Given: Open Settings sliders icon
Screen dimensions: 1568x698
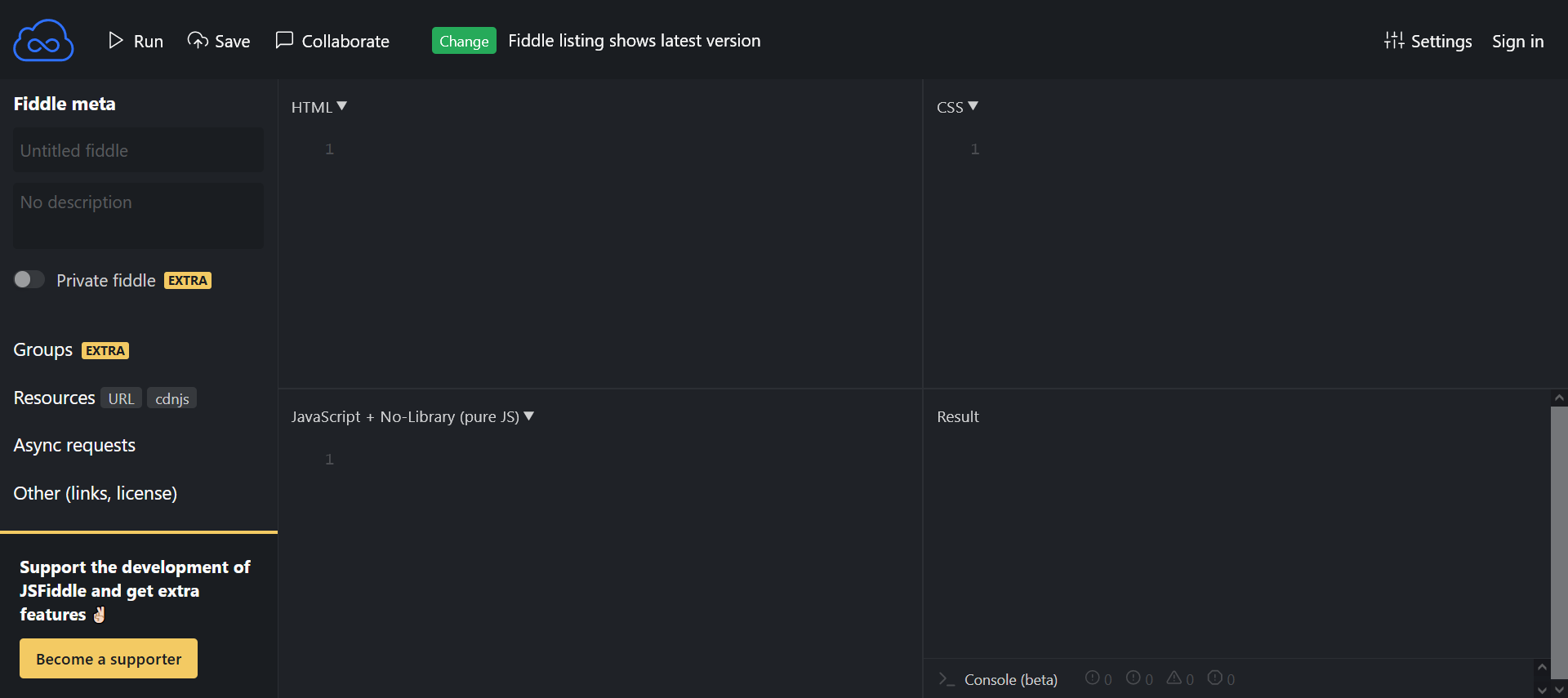Looking at the screenshot, I should click(1394, 40).
